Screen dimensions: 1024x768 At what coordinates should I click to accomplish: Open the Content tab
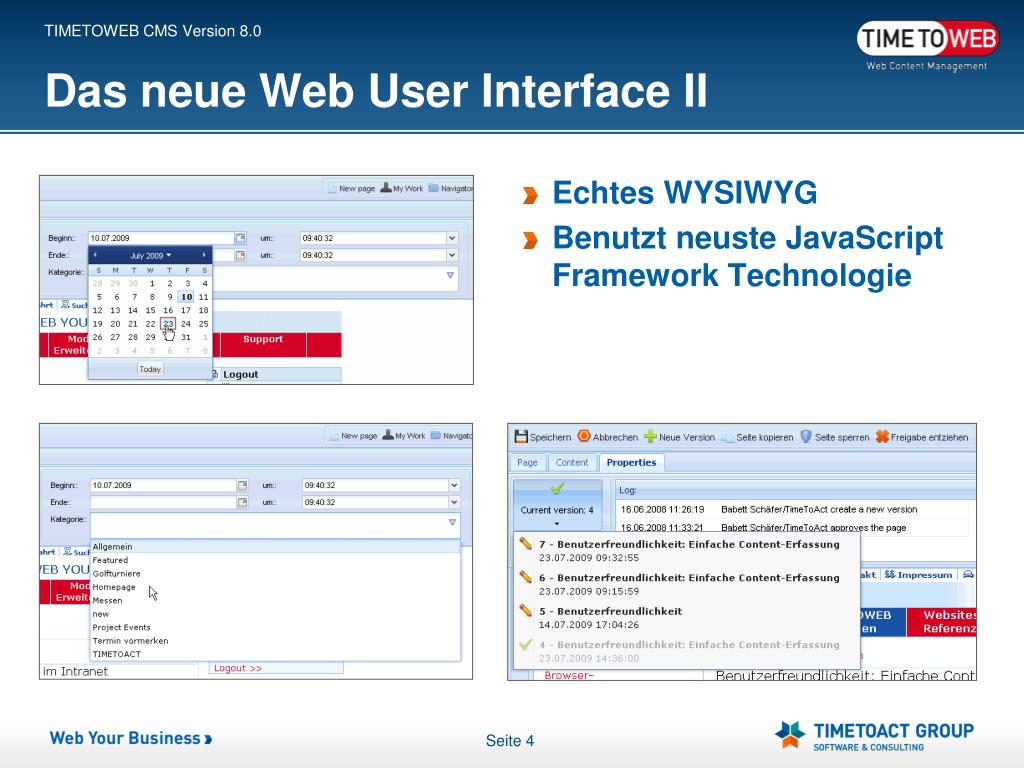click(x=572, y=462)
